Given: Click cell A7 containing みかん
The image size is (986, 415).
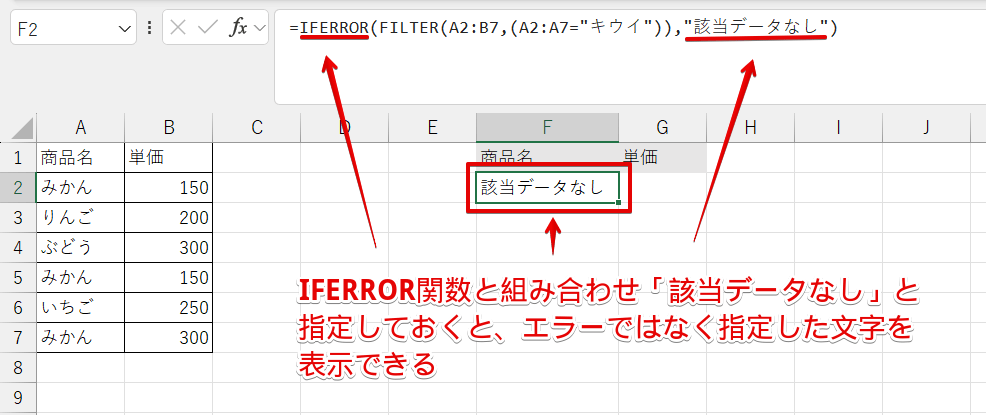Looking at the screenshot, I should point(80,338).
